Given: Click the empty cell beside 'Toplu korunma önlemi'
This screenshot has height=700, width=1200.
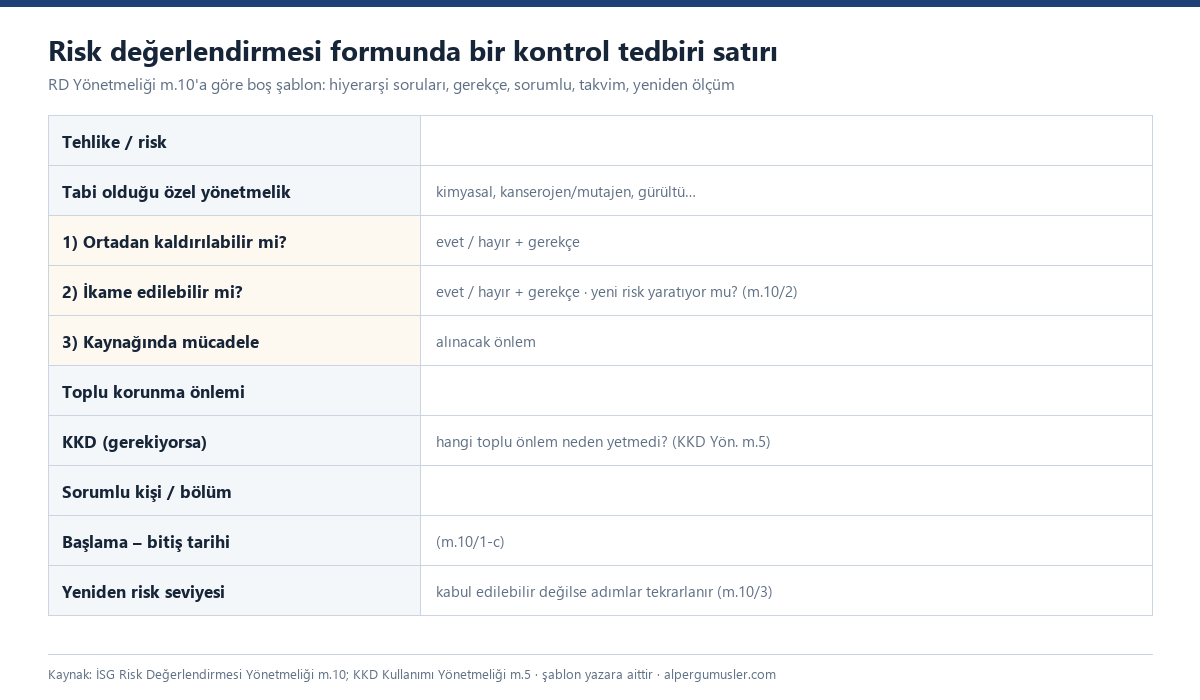Looking at the screenshot, I should tap(786, 391).
